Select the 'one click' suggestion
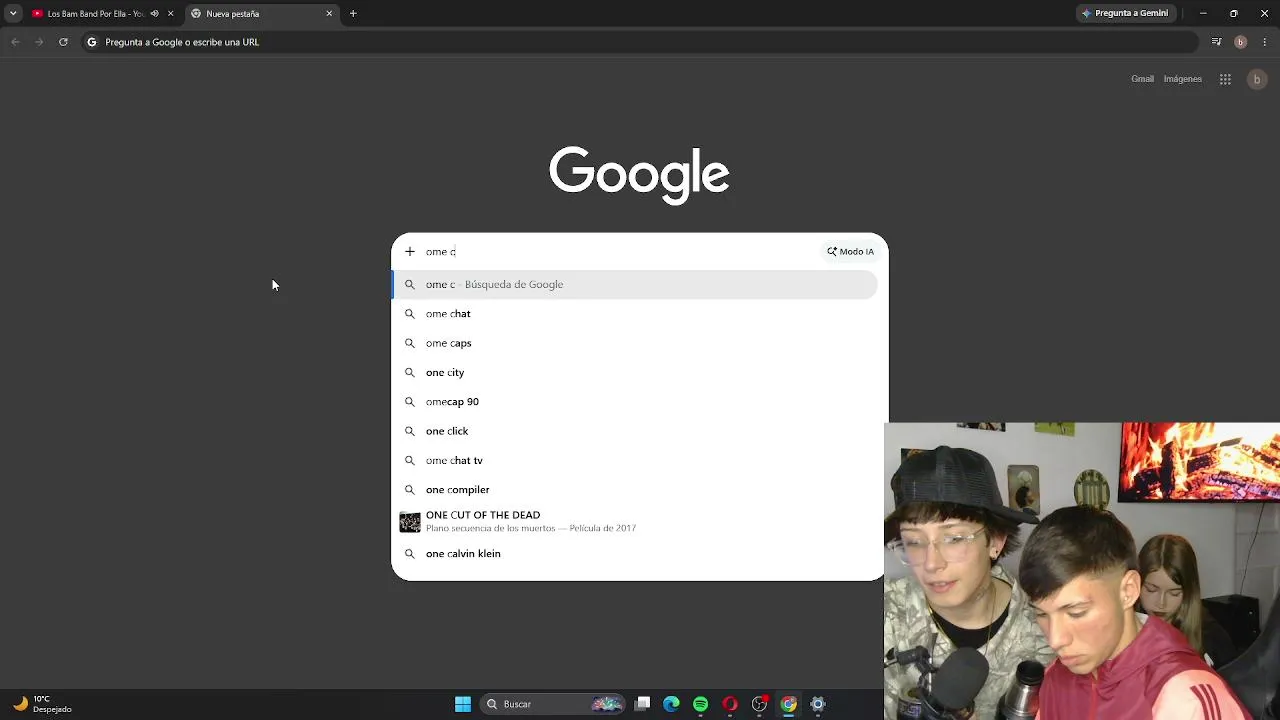This screenshot has height=720, width=1280. pyautogui.click(x=634, y=431)
